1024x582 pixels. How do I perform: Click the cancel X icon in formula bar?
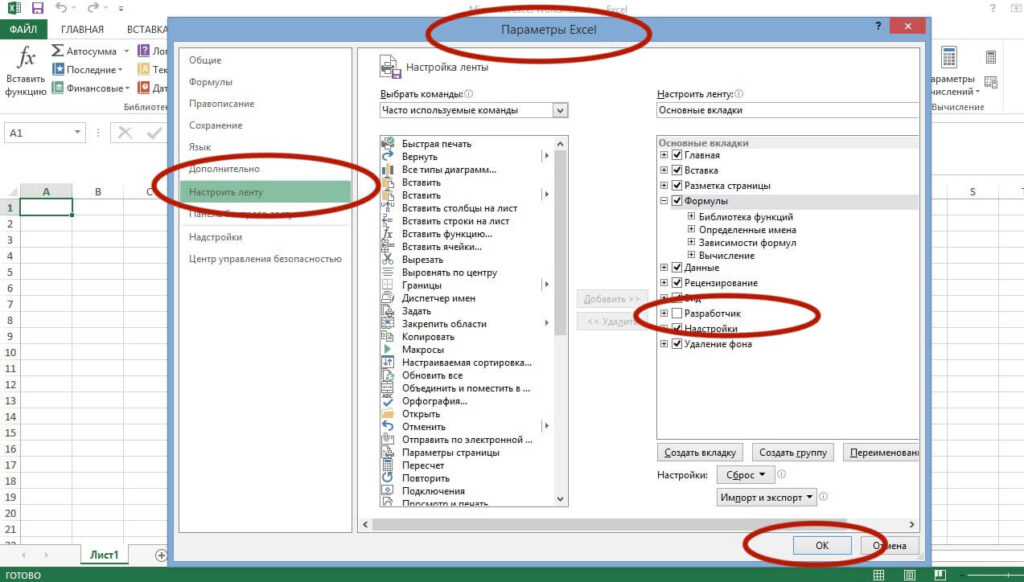point(125,133)
